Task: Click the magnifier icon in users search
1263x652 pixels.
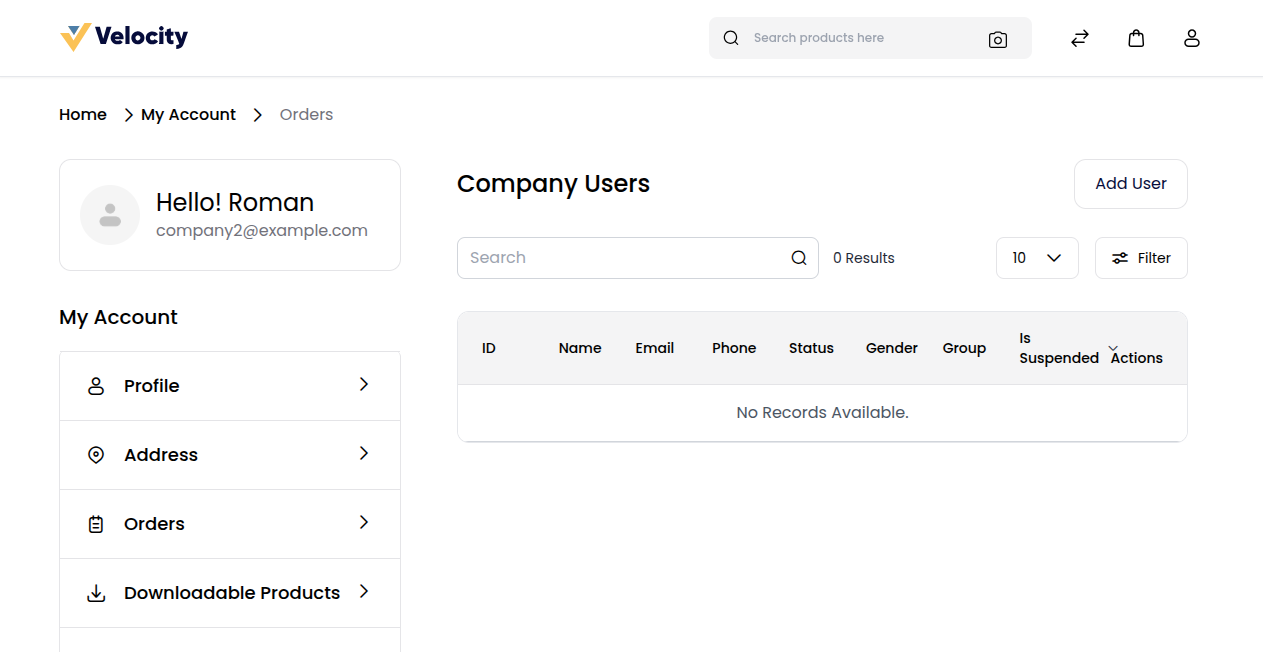Action: click(799, 258)
